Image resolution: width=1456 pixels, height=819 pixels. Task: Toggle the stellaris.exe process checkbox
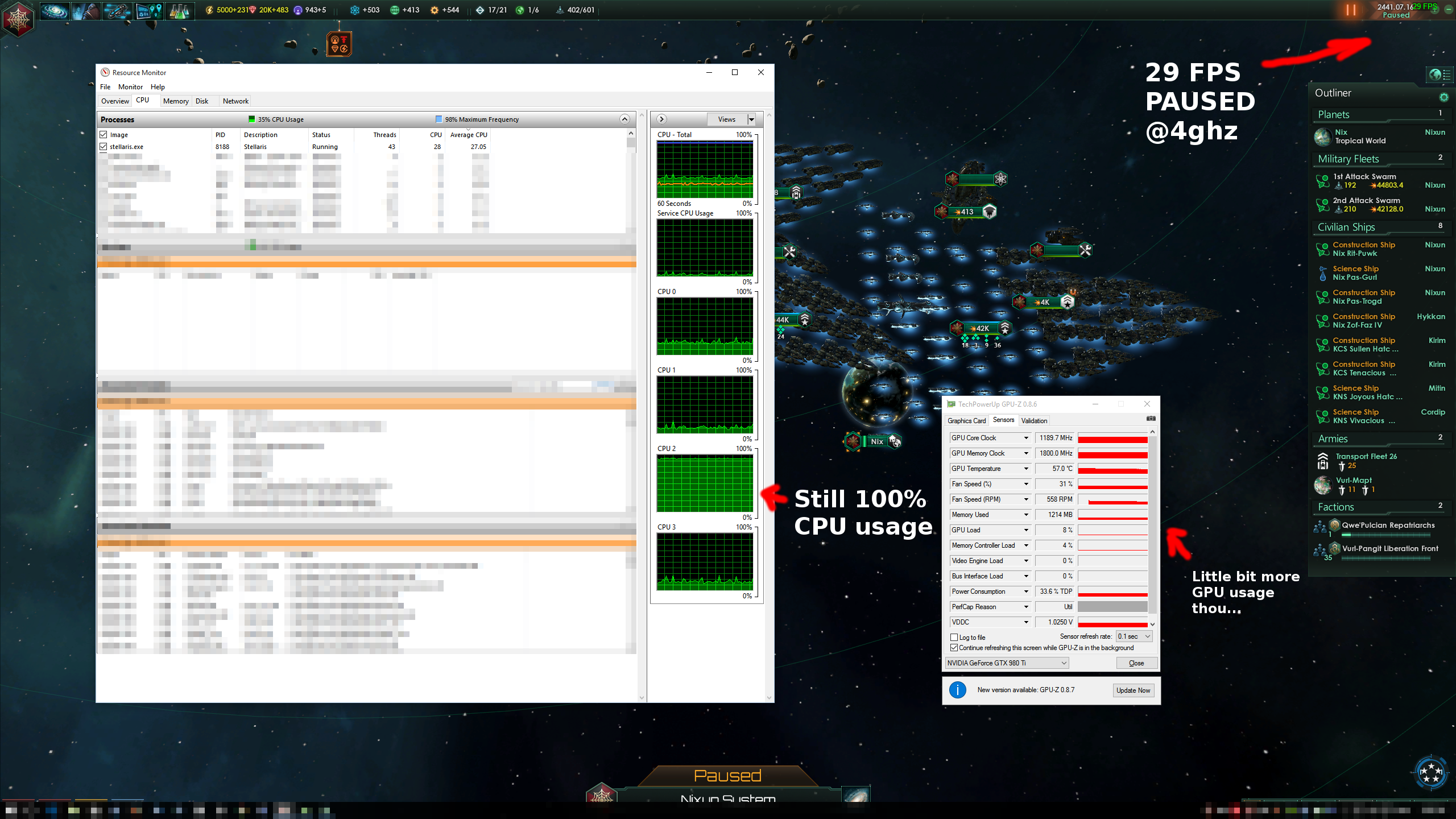click(x=104, y=146)
